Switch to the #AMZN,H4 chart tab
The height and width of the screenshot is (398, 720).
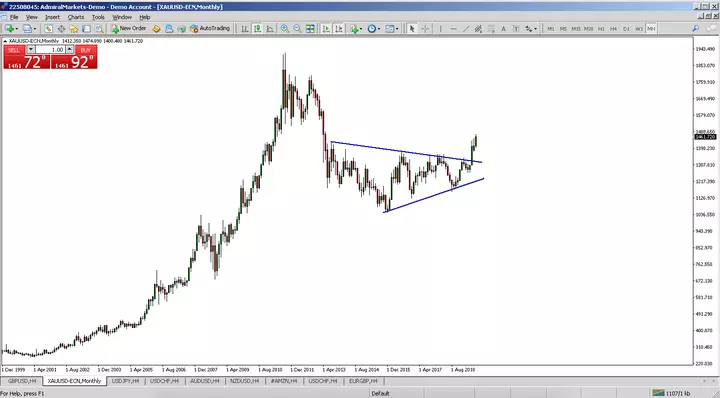(284, 381)
